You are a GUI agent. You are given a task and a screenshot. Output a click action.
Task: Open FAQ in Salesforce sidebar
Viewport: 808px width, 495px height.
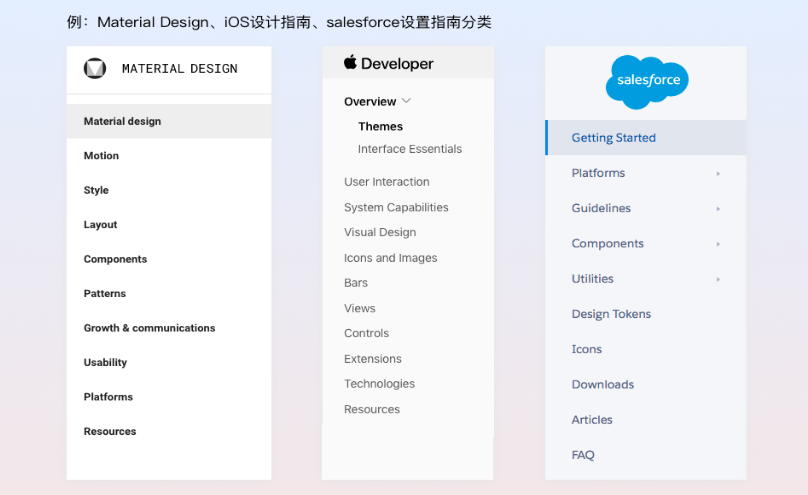(x=583, y=455)
